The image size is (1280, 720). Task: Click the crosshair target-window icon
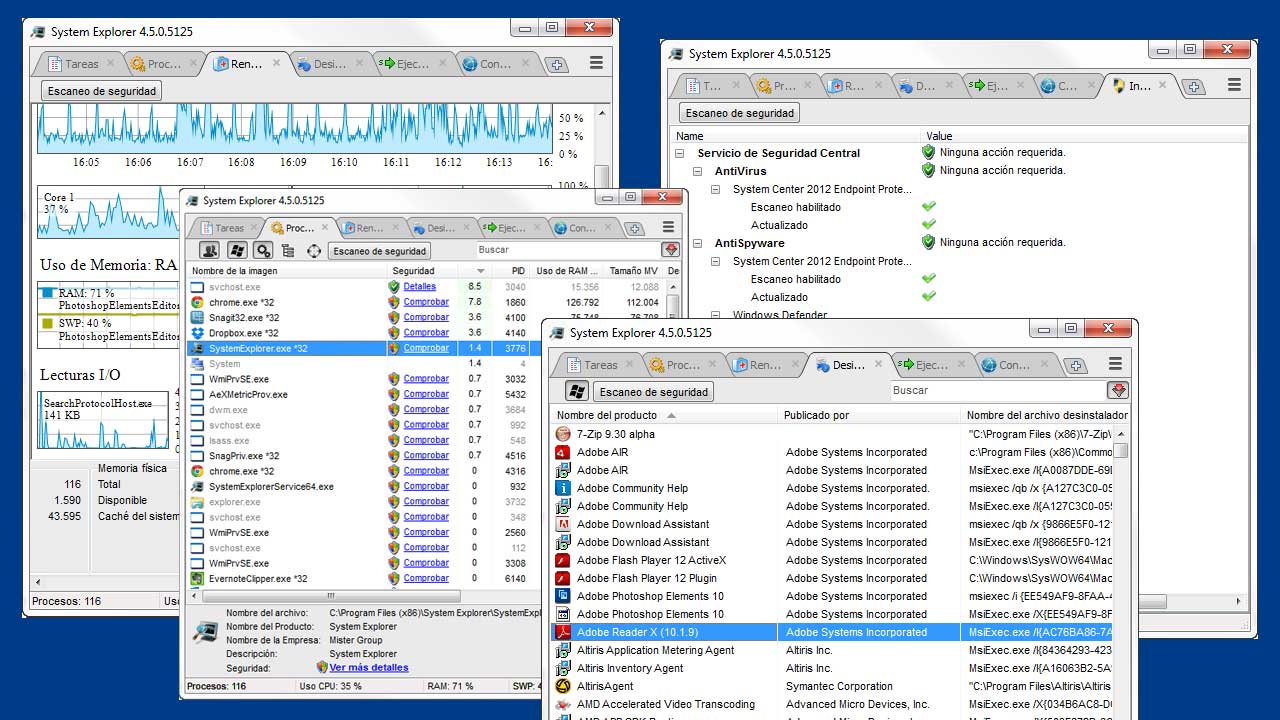click(312, 251)
